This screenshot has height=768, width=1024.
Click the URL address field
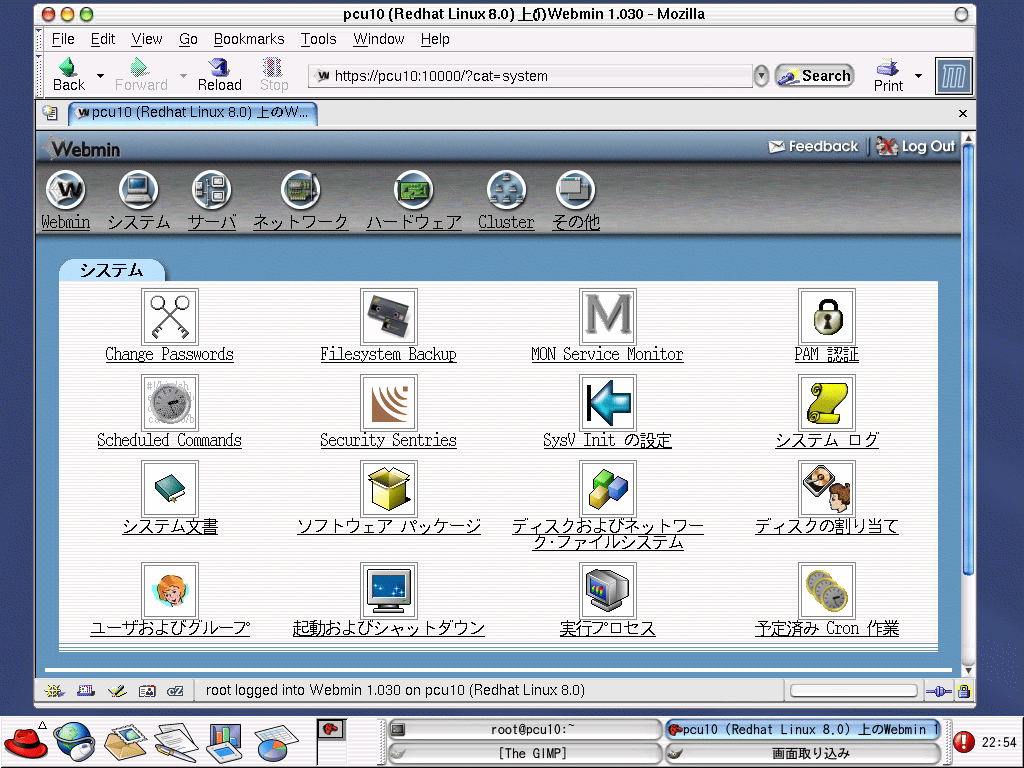[530, 76]
